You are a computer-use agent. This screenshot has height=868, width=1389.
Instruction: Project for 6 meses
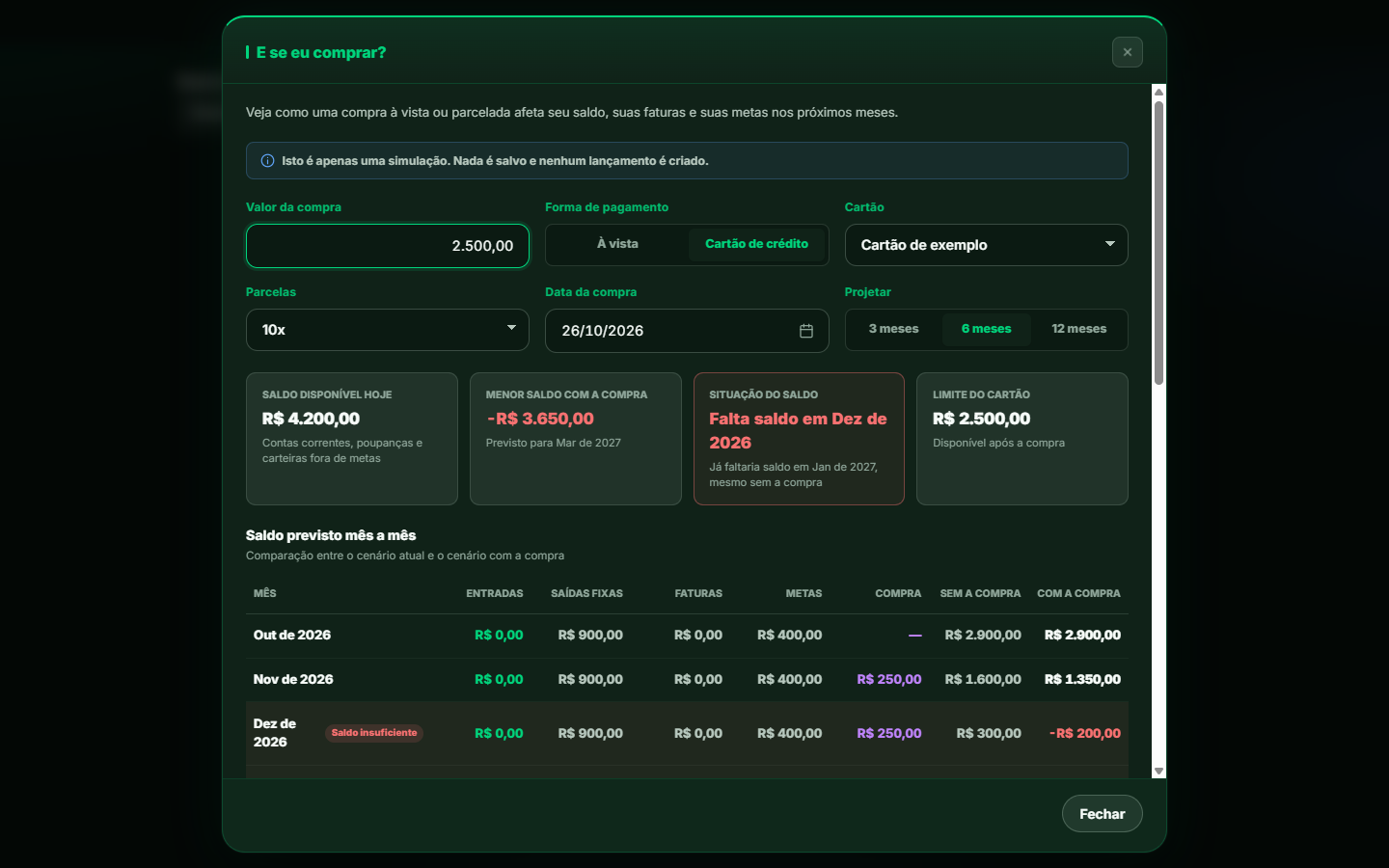pos(986,329)
